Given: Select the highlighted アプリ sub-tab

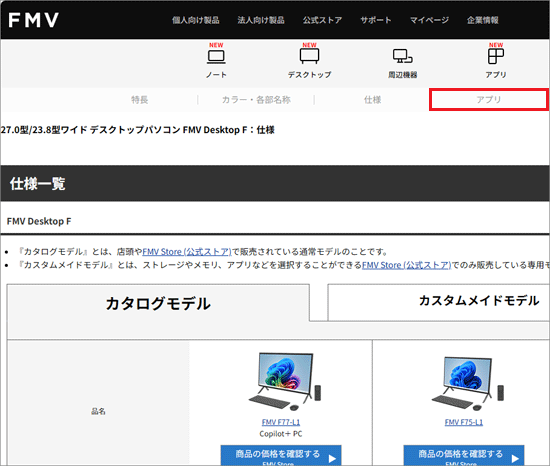Looking at the screenshot, I should click(x=489, y=100).
